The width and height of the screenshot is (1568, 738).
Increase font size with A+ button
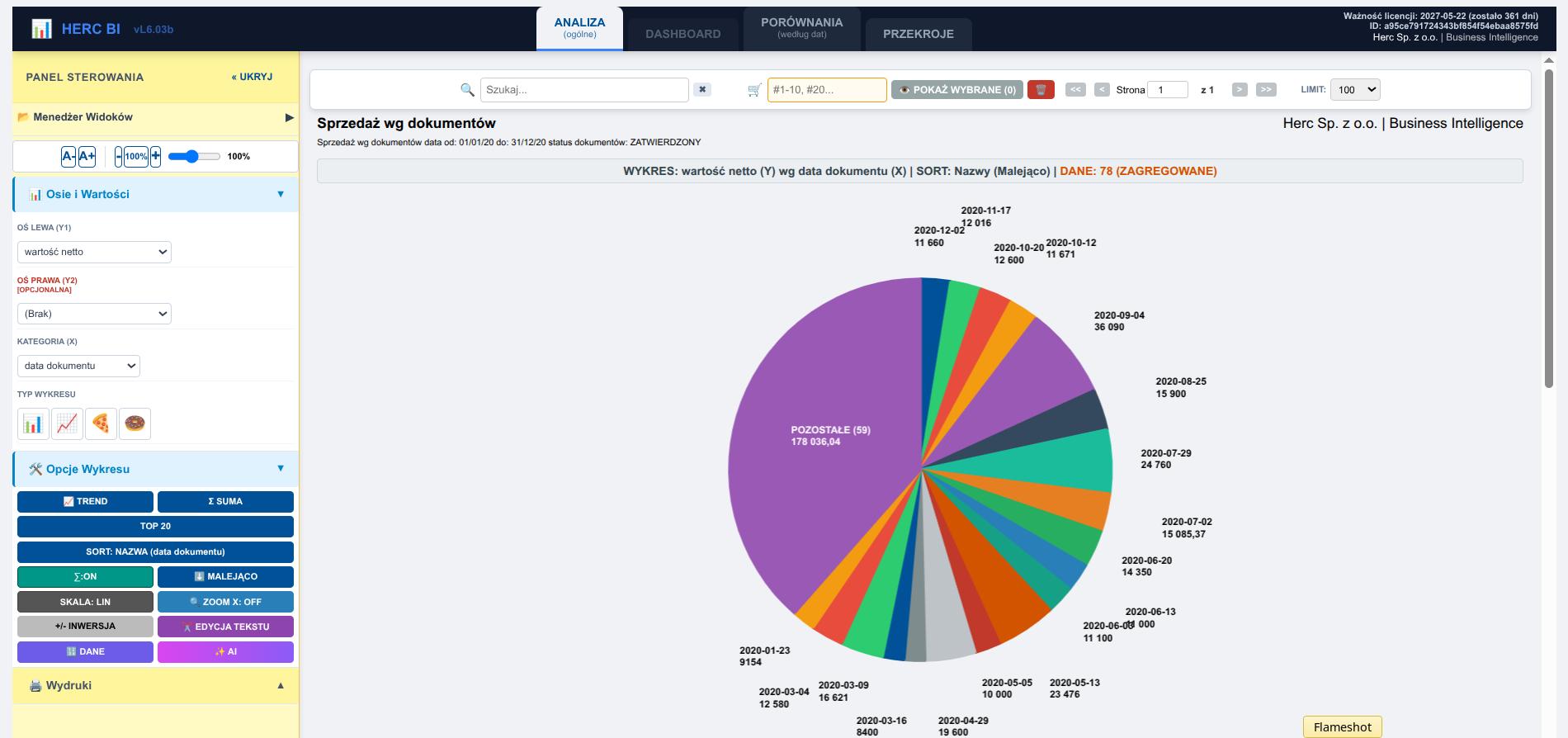point(87,156)
